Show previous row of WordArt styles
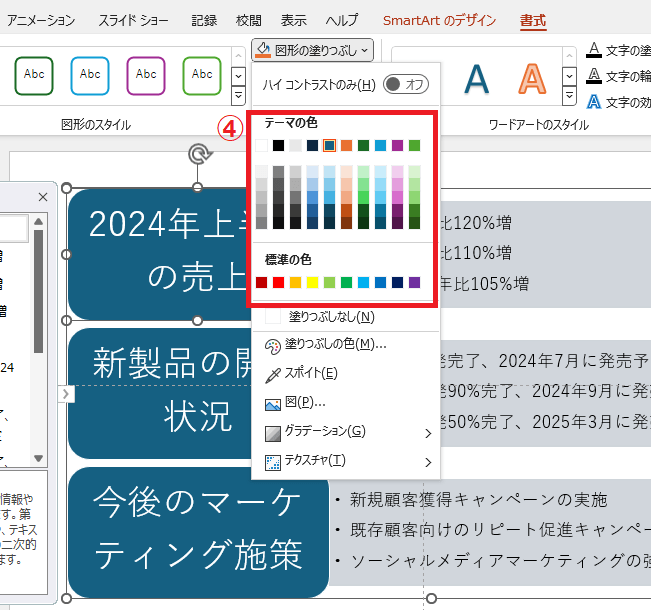Screen dimensions: 651x610 coord(569,56)
